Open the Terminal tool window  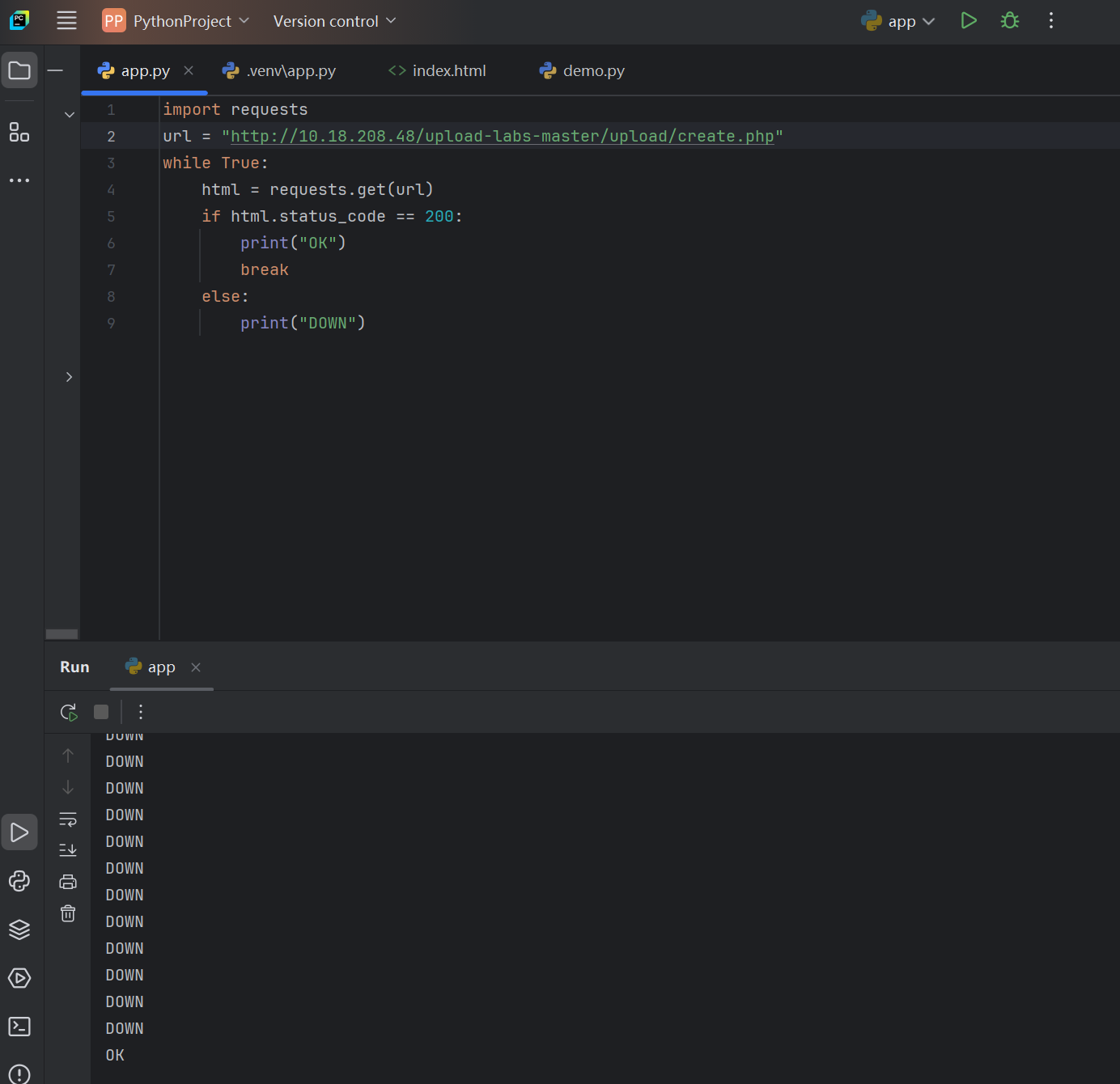(19, 1027)
